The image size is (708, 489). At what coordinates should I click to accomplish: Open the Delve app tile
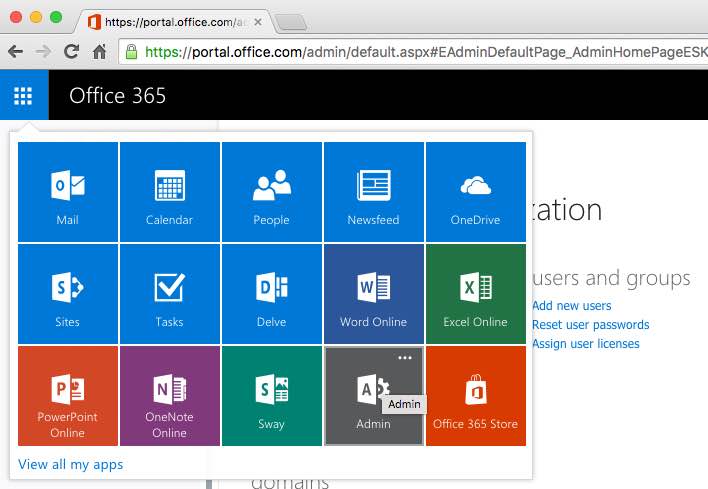coord(272,294)
